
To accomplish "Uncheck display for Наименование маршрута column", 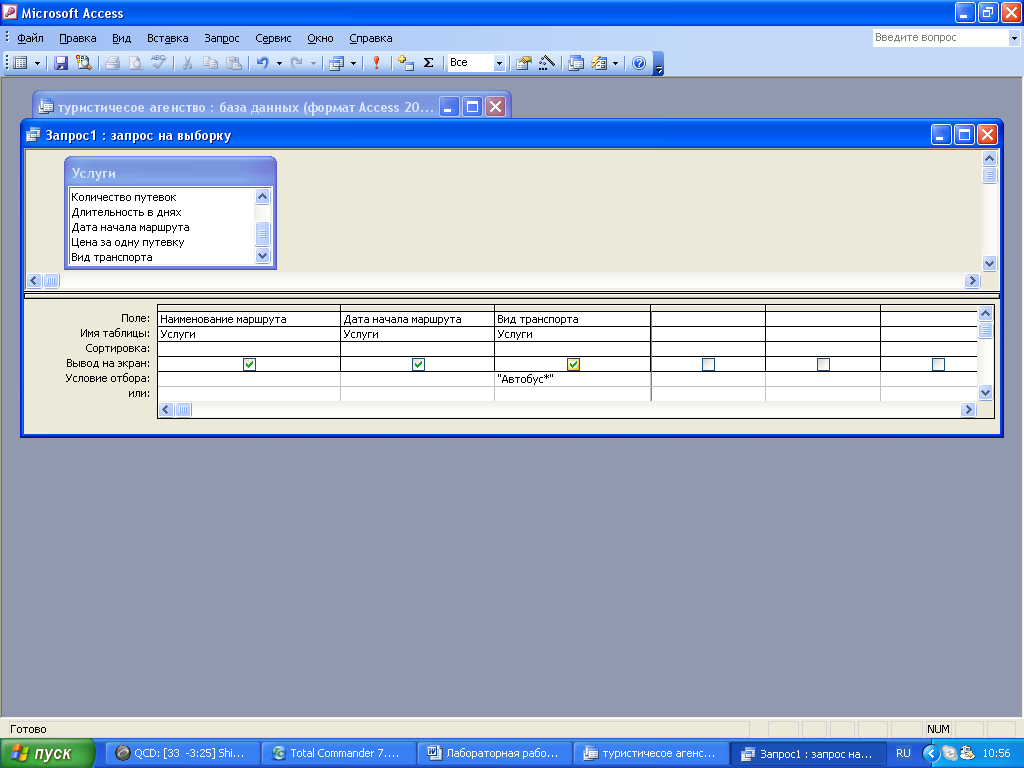I will (x=249, y=364).
